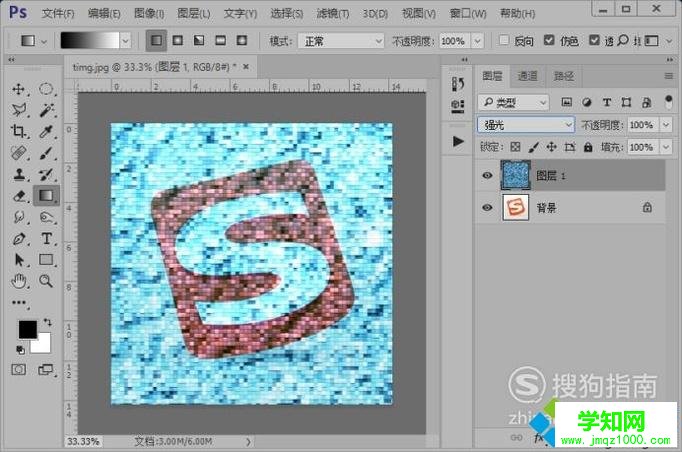Swap foreground and background colors

[x=47, y=322]
